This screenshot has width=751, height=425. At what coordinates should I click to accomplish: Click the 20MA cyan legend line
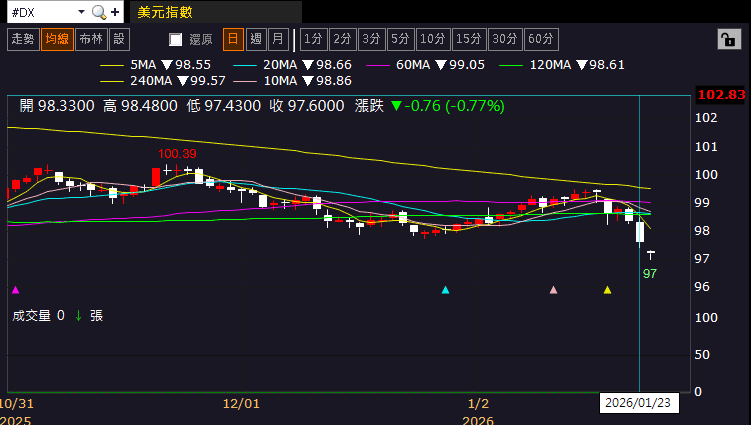[244, 65]
